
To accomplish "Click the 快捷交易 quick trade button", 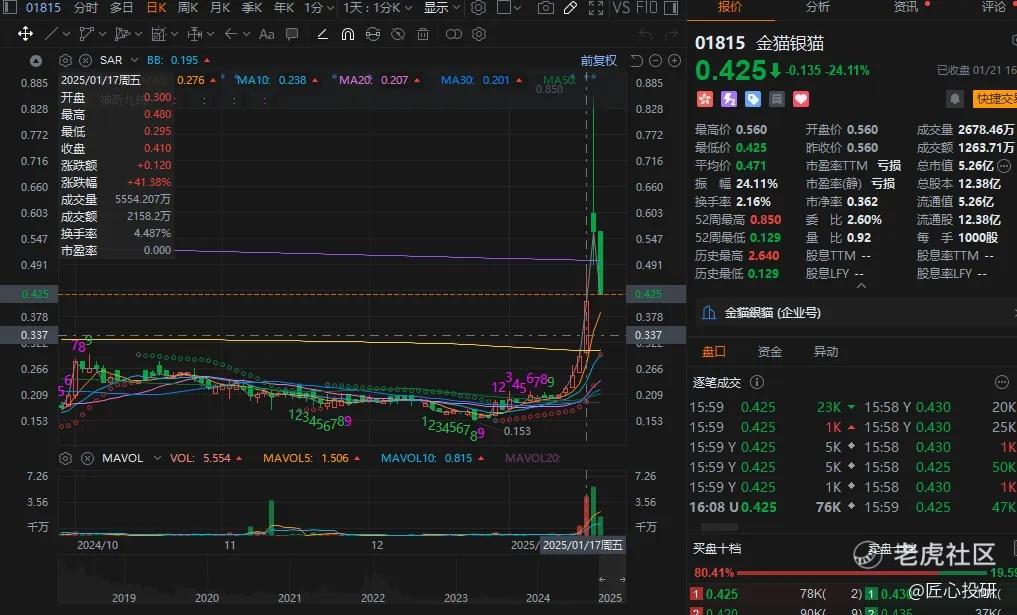I will coord(995,99).
